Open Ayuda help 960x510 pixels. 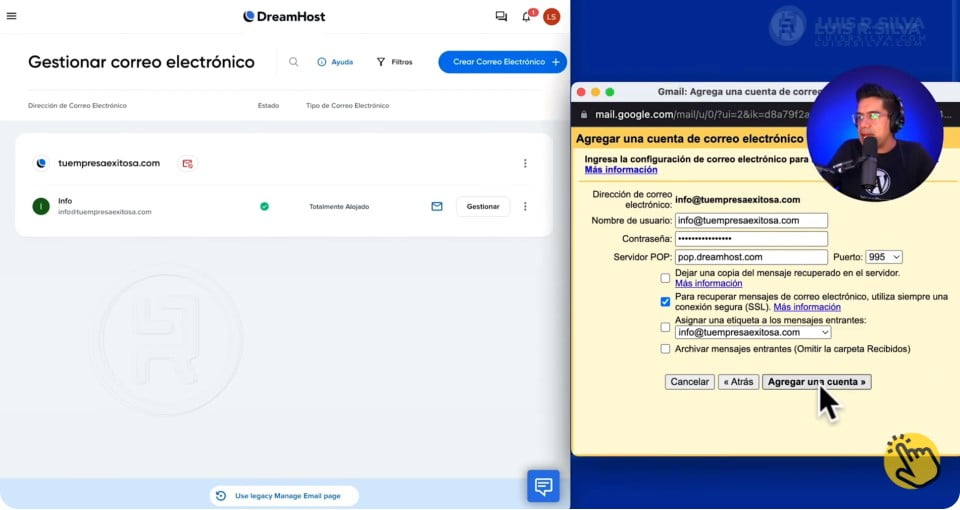tap(336, 62)
